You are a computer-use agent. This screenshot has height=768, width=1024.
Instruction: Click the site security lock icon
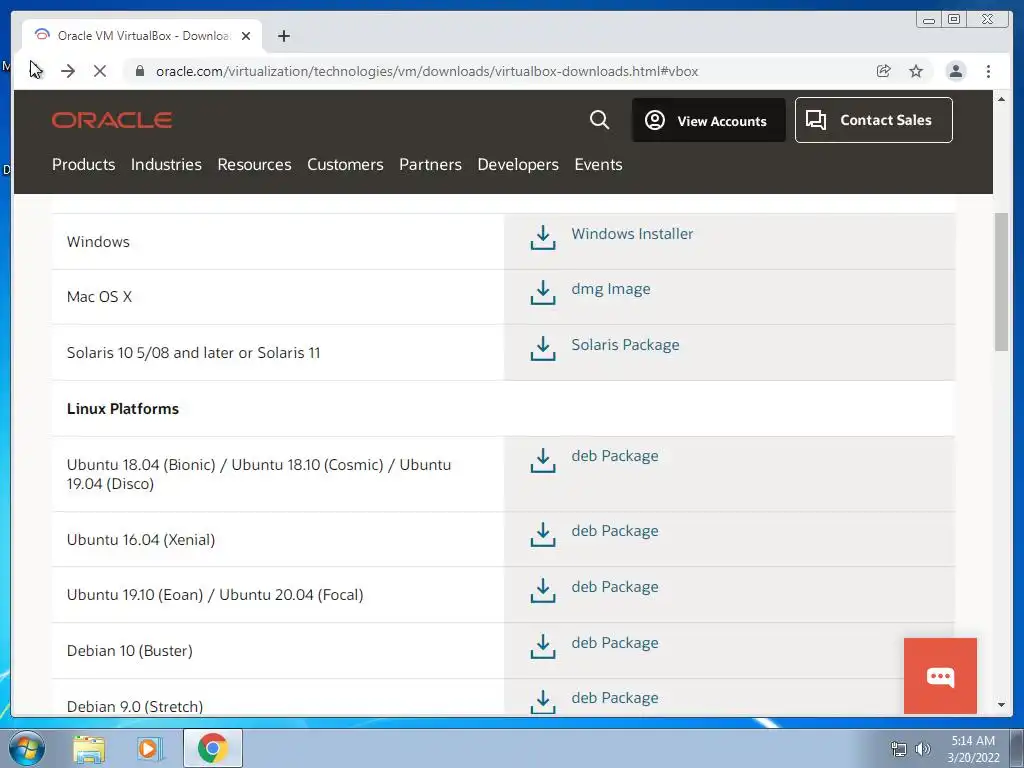(139, 71)
